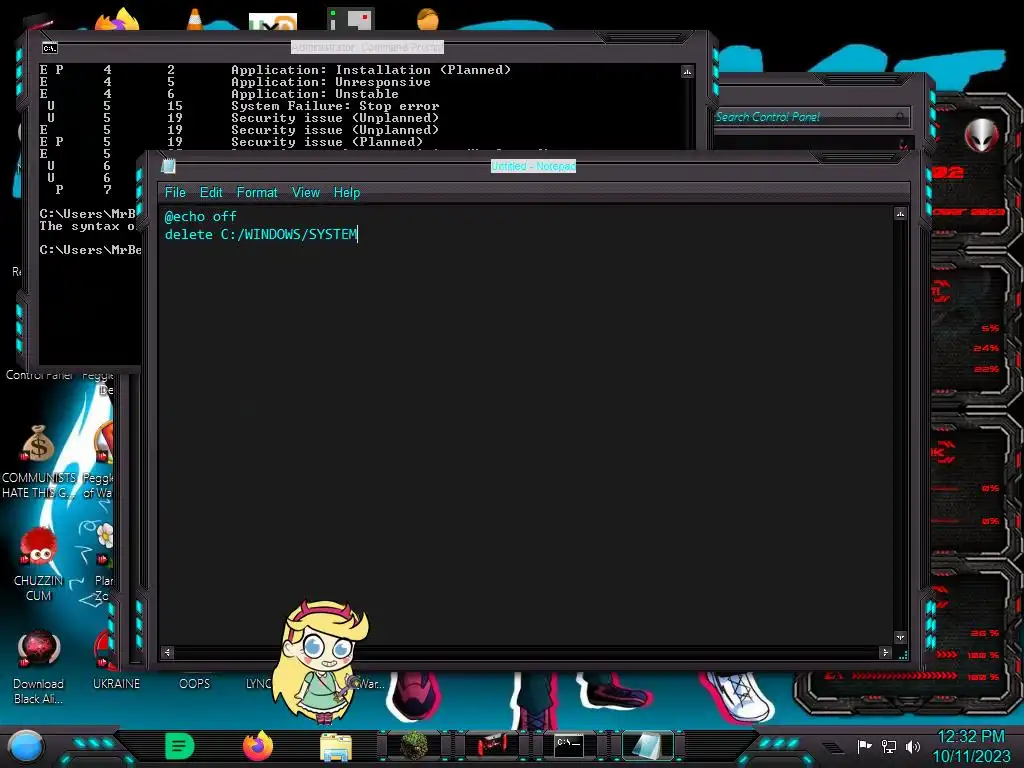This screenshot has height=768, width=1024.
Task: Click the Search Control Panel field
Action: point(811,117)
